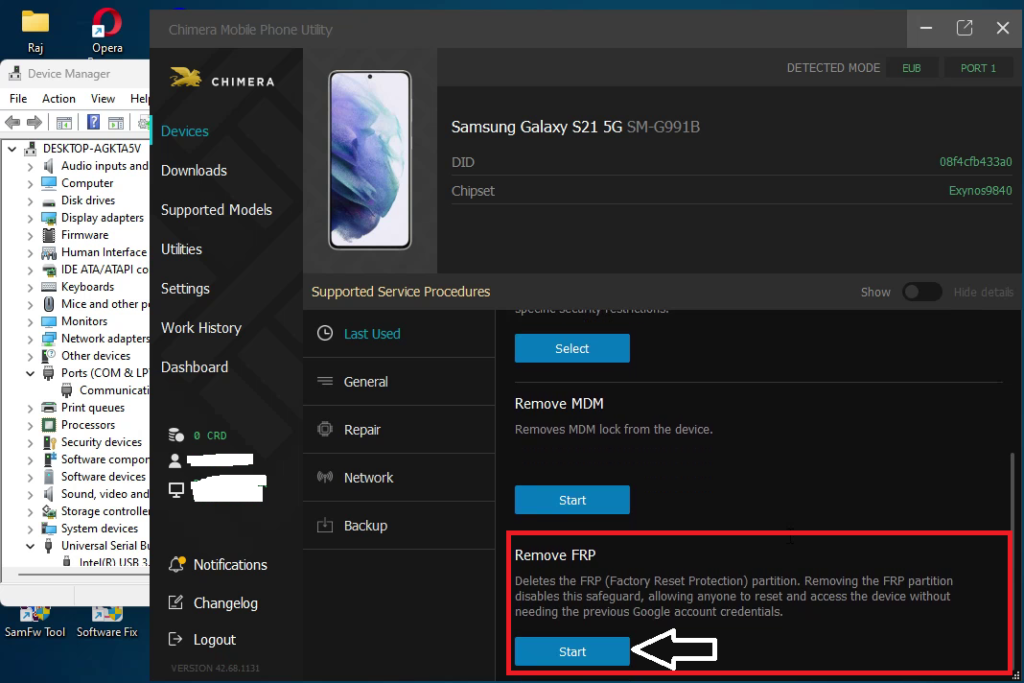This screenshot has height=683, width=1024.
Task: Click the user account icon
Action: click(175, 461)
